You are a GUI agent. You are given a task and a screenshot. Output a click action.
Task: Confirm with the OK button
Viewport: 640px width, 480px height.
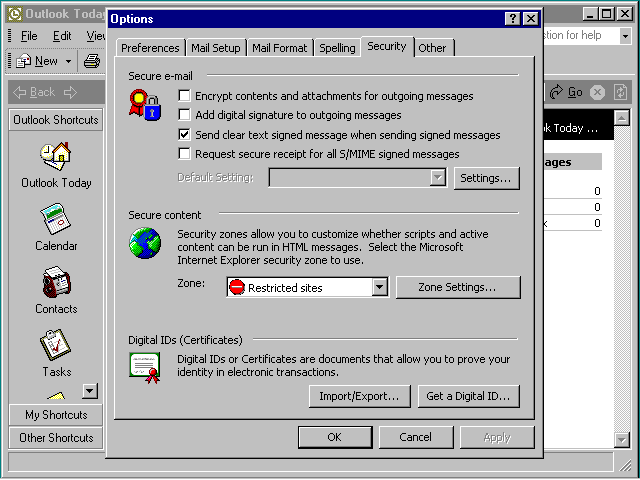pos(335,437)
